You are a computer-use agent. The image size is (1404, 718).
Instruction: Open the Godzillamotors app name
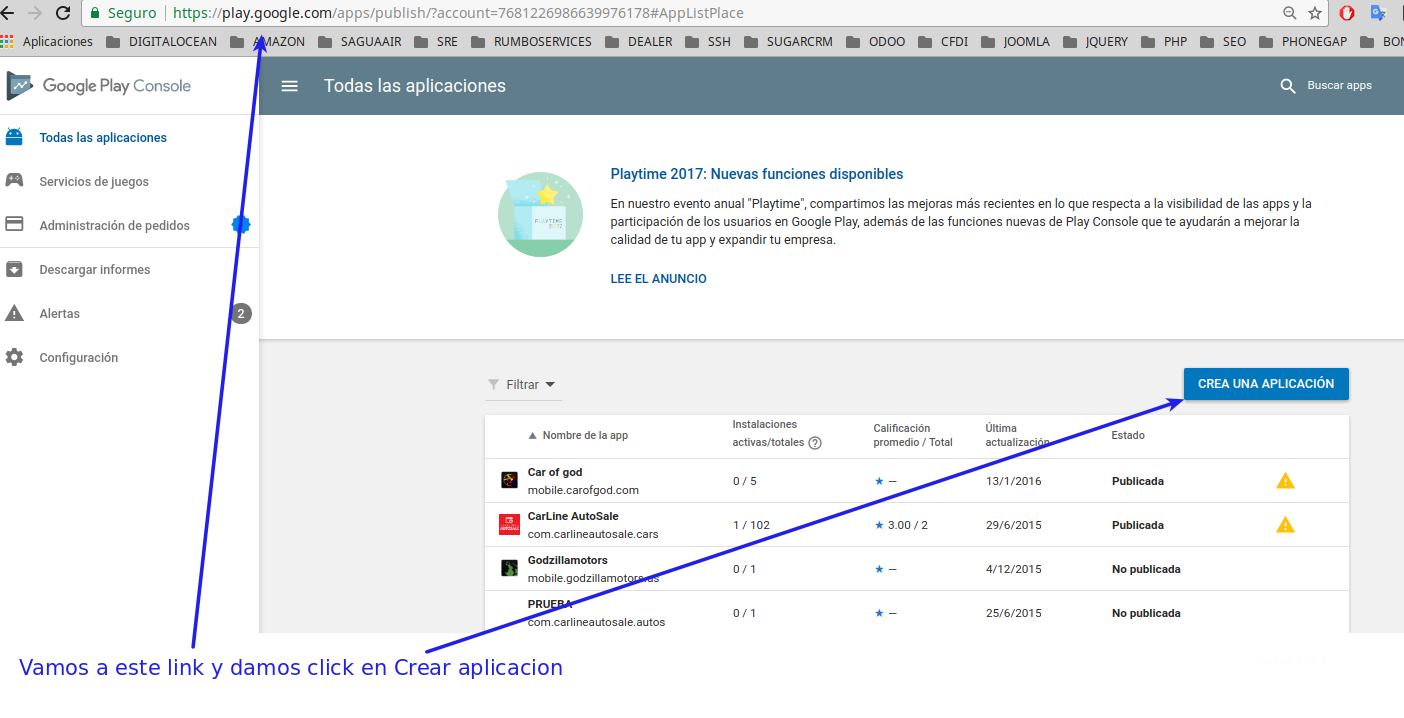pos(567,560)
